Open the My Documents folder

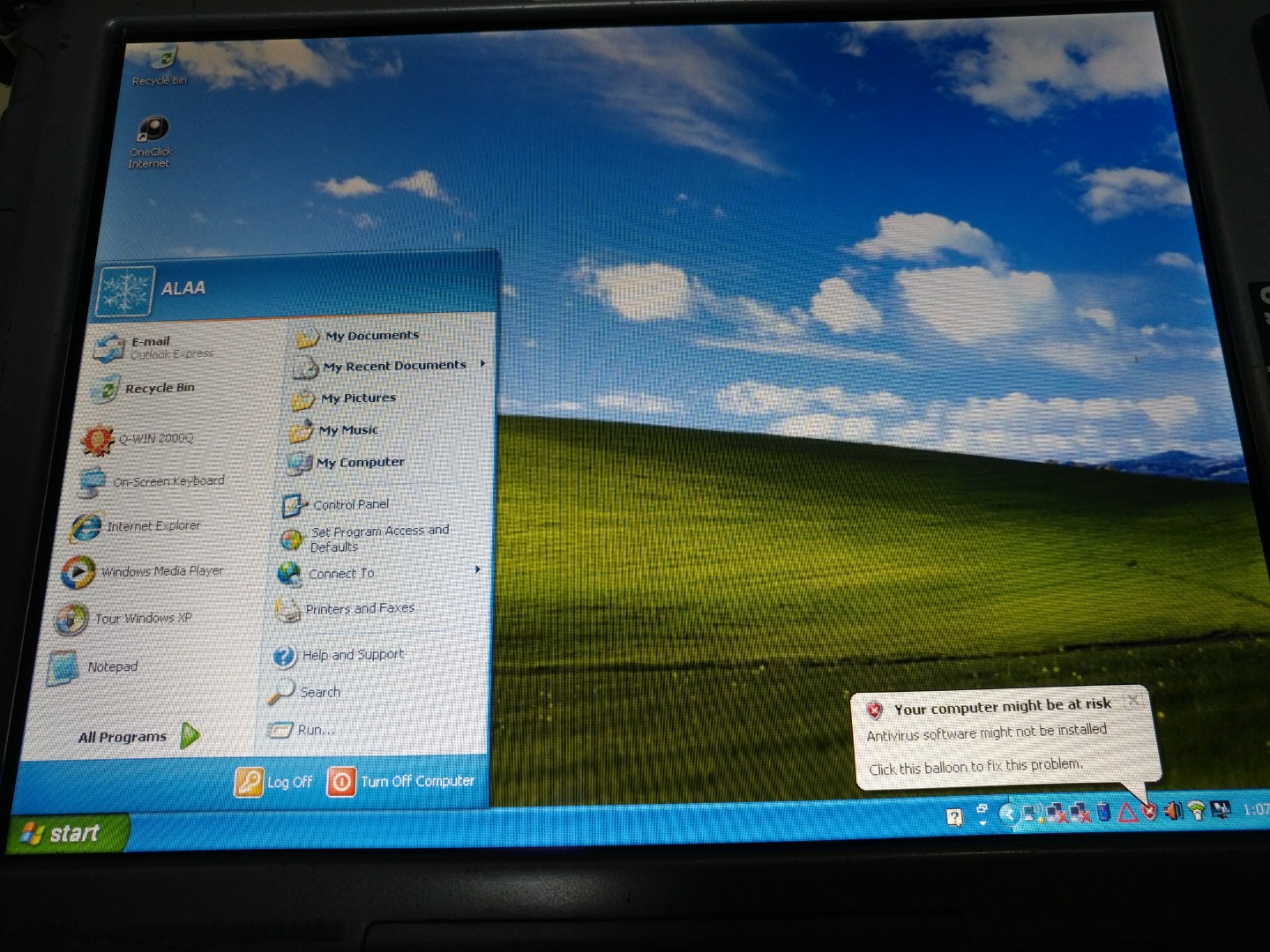tap(358, 336)
